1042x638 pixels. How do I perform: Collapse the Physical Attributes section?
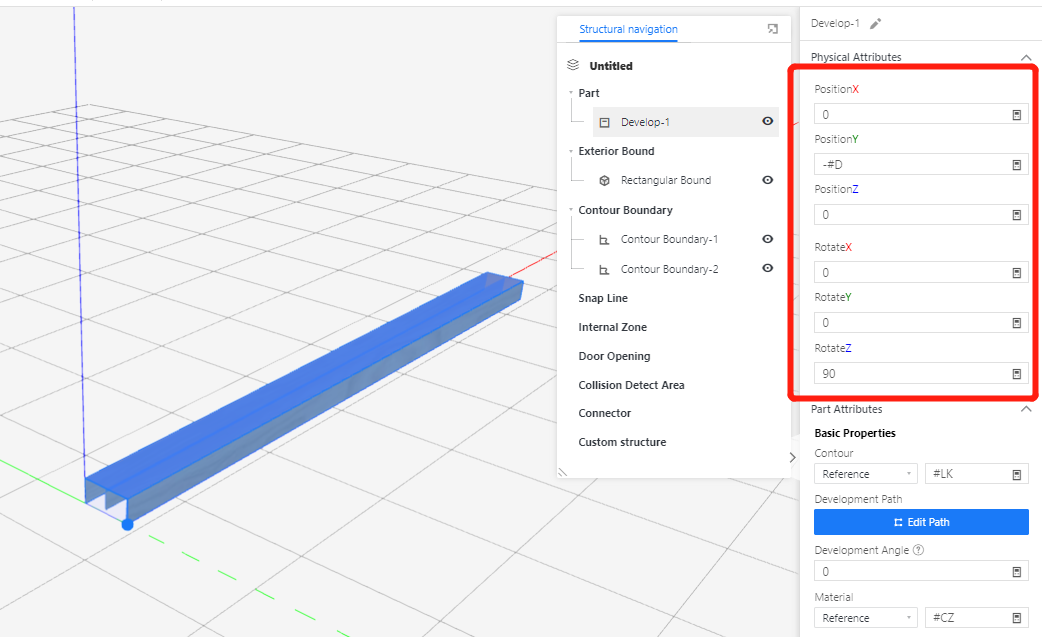click(x=1025, y=58)
